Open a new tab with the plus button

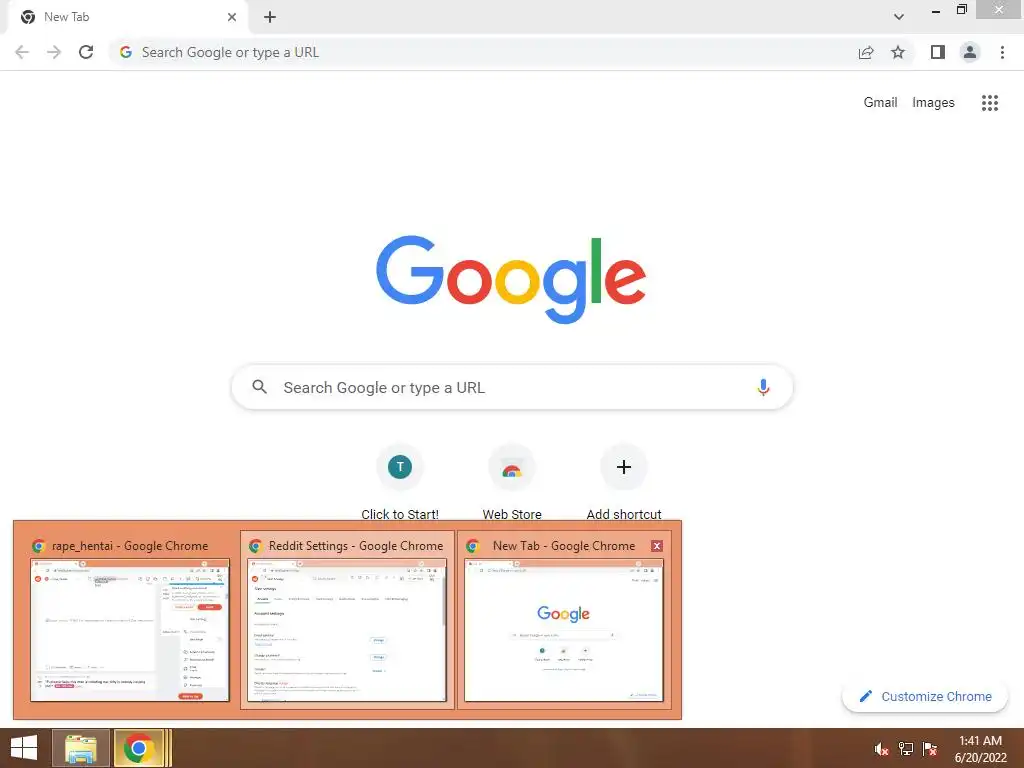(x=270, y=17)
